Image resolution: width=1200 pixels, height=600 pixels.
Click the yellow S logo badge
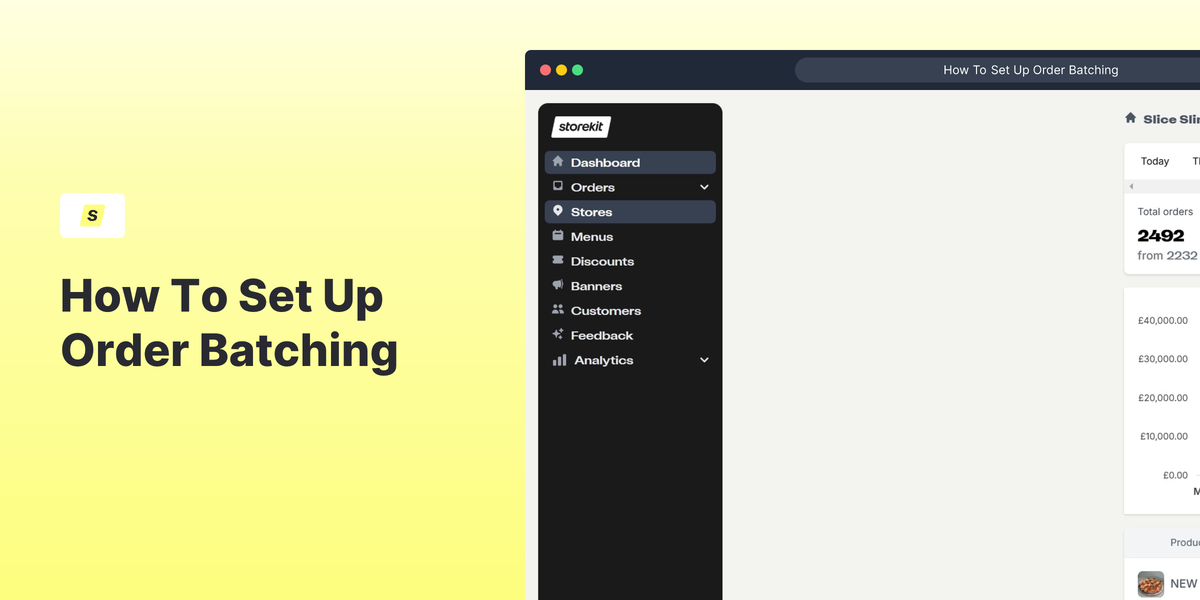click(92, 215)
